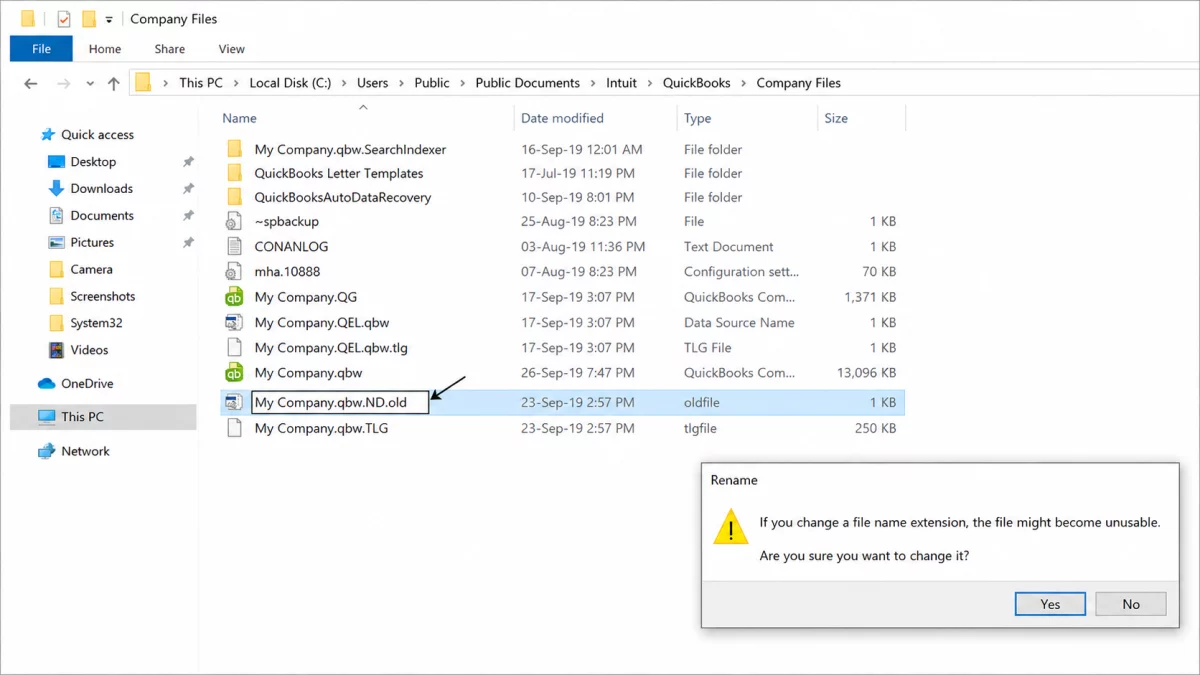The height and width of the screenshot is (675, 1200).
Task: Click the Up one level arrow
Action: (113, 83)
